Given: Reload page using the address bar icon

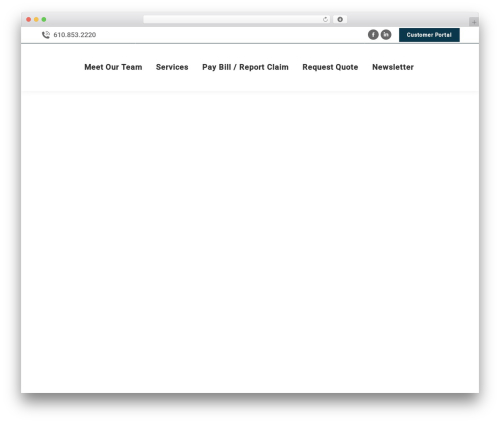Looking at the screenshot, I should pyautogui.click(x=325, y=20).
